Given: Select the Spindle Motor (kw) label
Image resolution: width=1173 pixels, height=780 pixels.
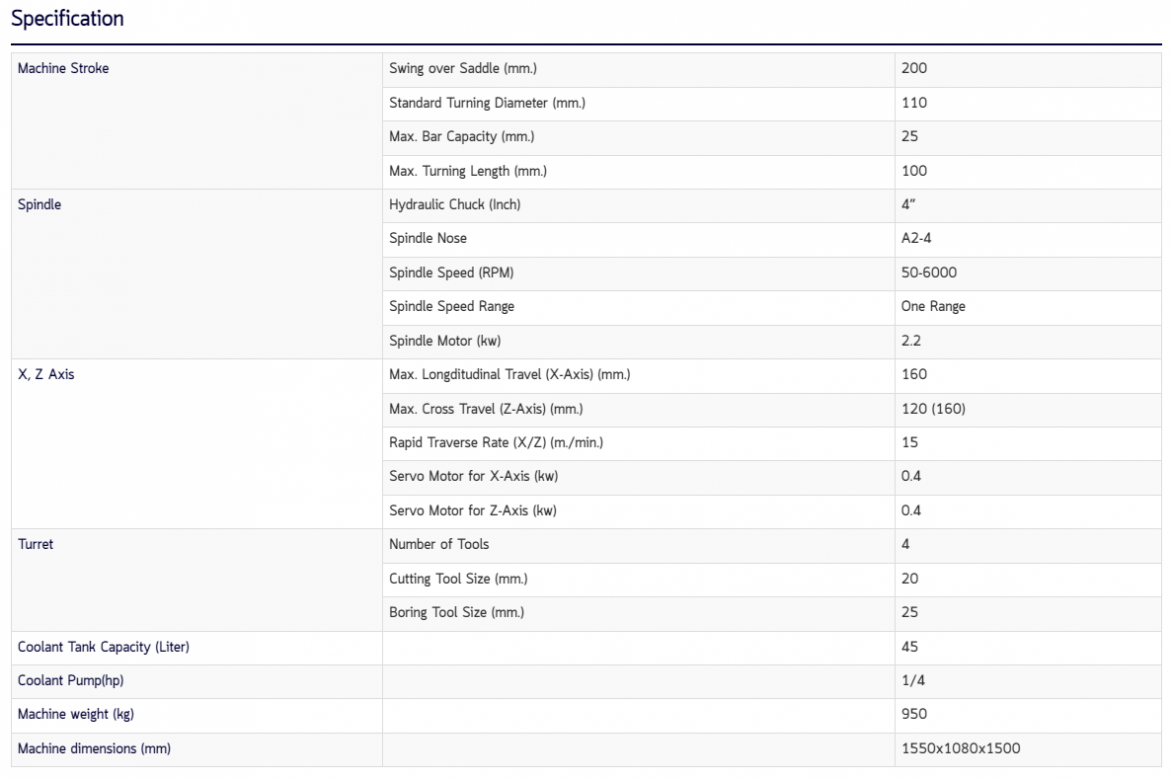Looking at the screenshot, I should coord(445,341).
